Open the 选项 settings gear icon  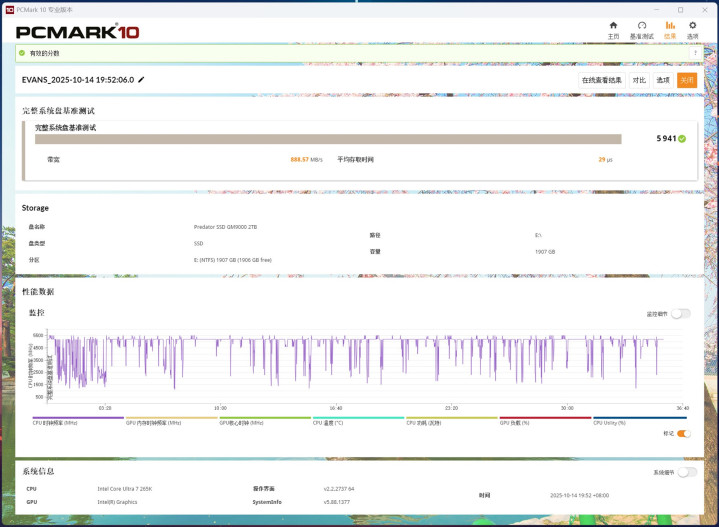[692, 26]
